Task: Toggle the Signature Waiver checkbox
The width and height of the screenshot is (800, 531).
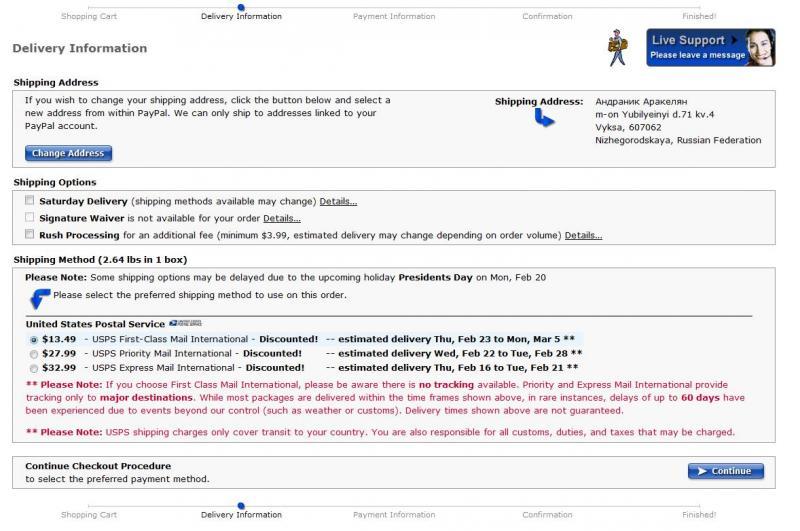Action: click(30, 218)
